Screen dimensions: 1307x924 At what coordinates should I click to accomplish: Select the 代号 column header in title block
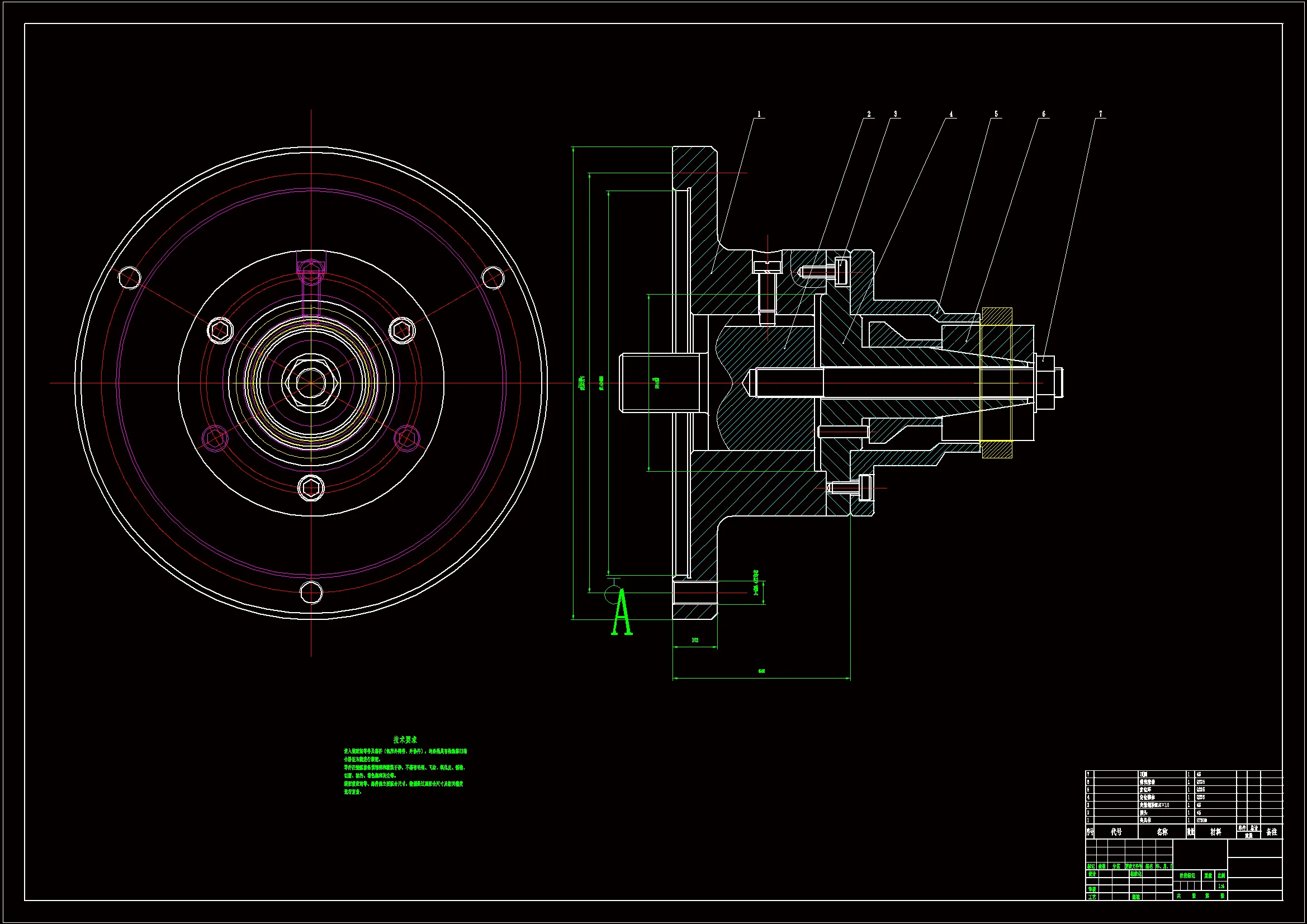coord(1116,832)
